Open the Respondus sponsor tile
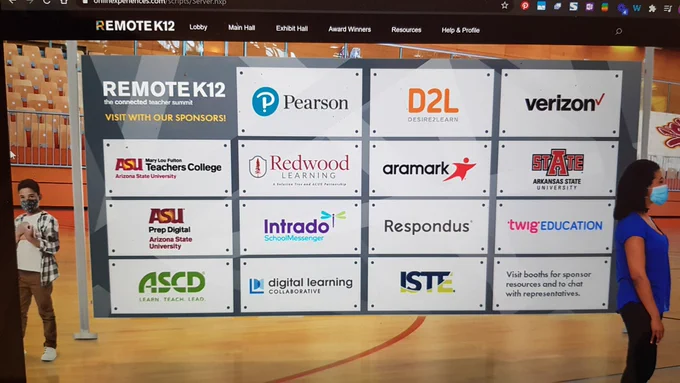Viewport: 680px width, 383px height. (x=428, y=226)
